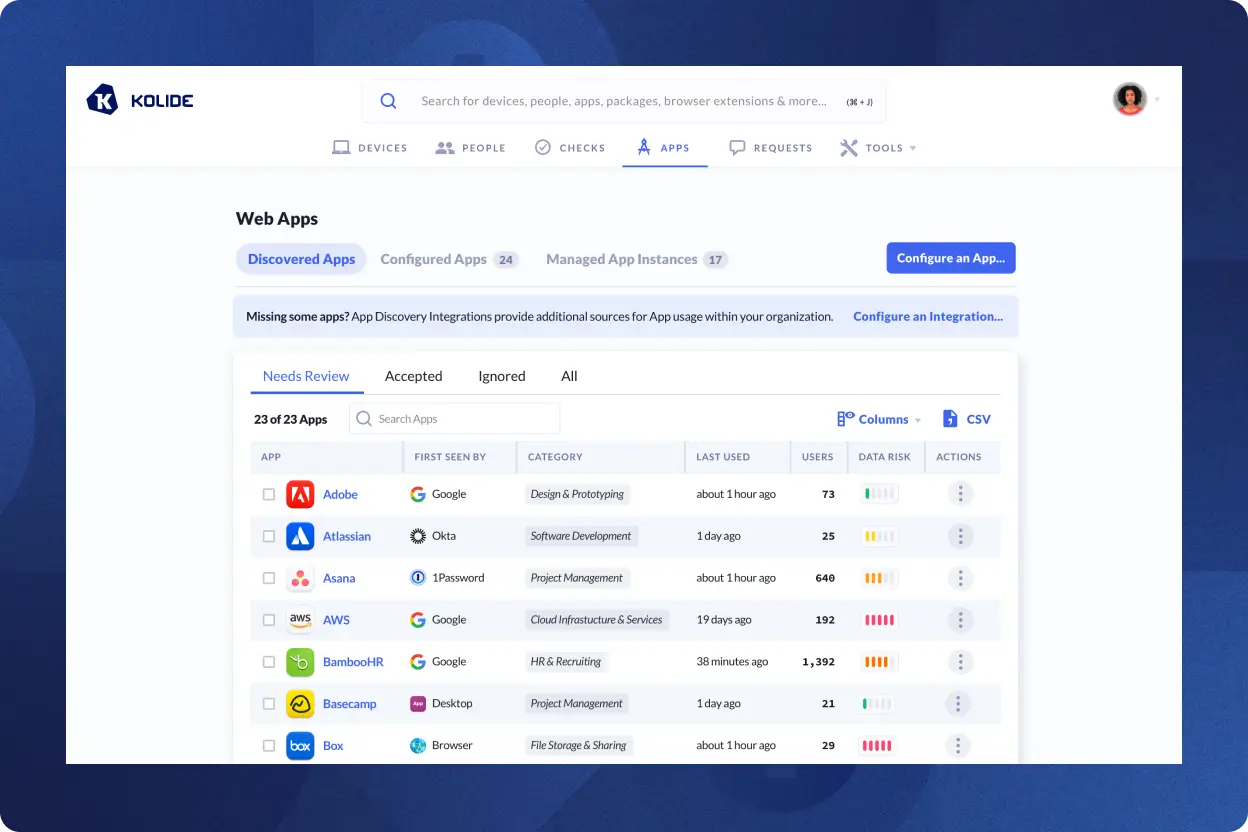The width and height of the screenshot is (1248, 832).
Task: Select the AWS row checkbox
Action: click(268, 620)
